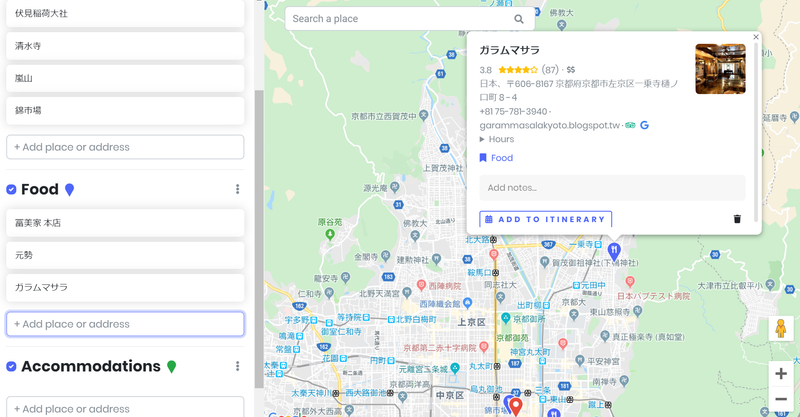This screenshot has height=417, width=800.
Task: Zoom in on the map
Action: tap(781, 374)
